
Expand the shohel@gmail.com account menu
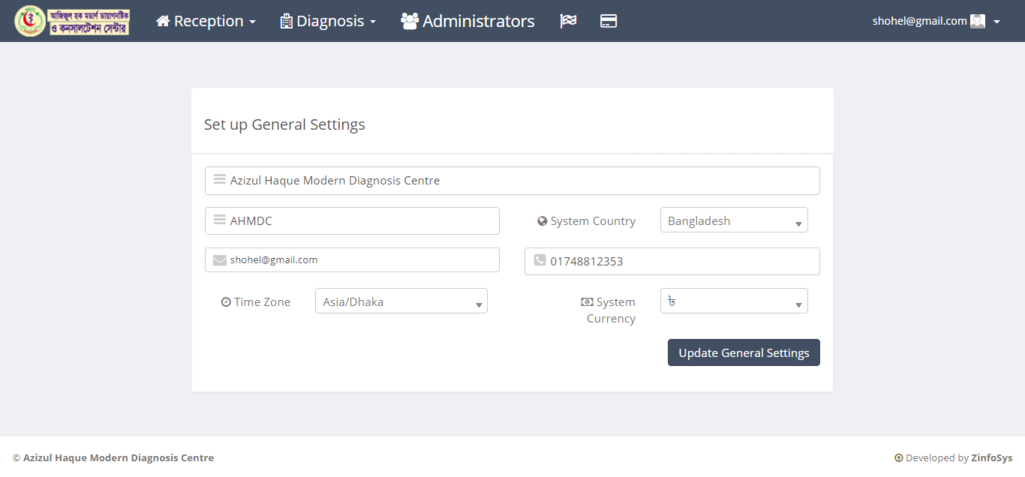(x=936, y=21)
